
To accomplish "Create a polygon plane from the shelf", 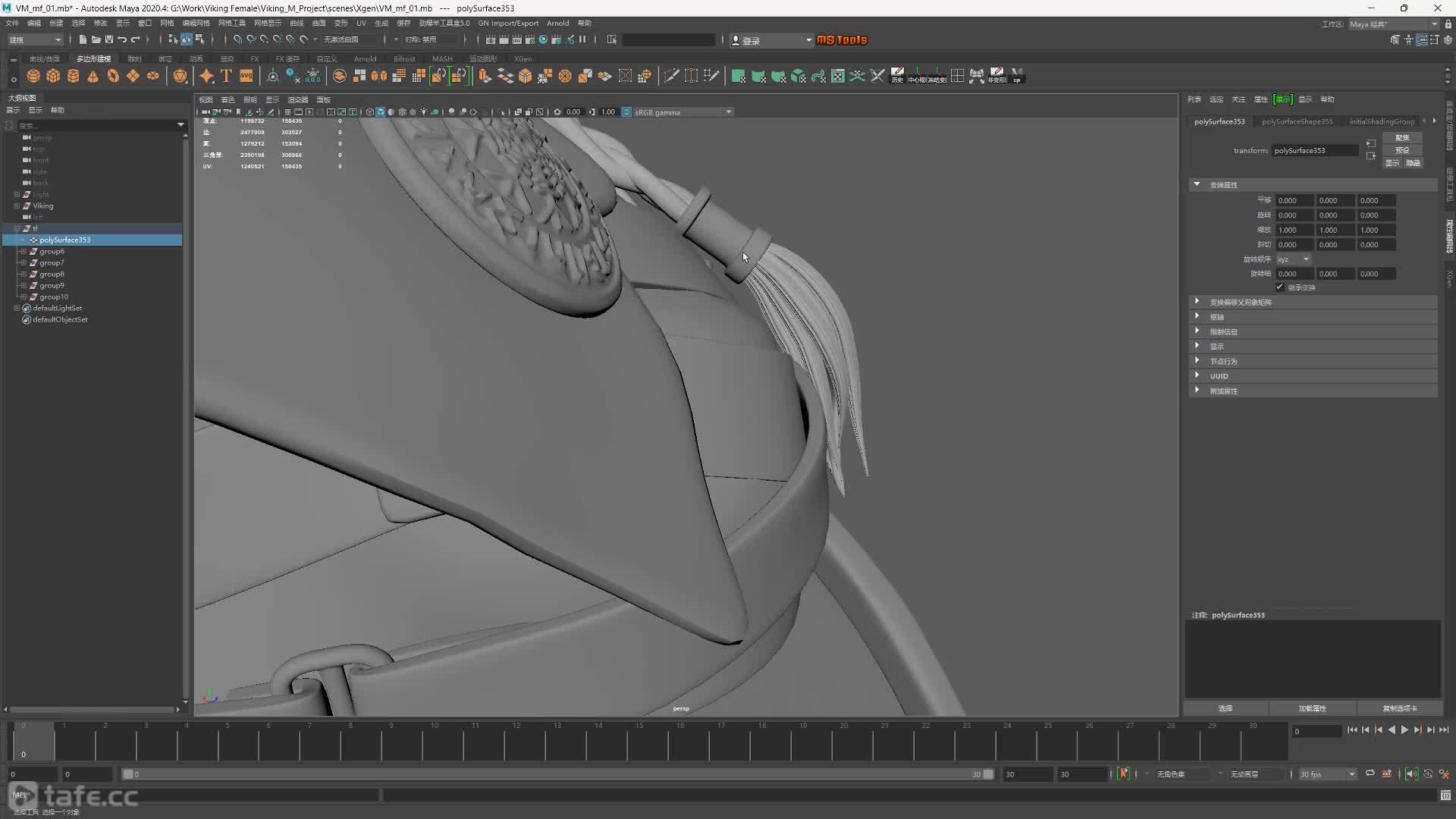I will 133,76.
